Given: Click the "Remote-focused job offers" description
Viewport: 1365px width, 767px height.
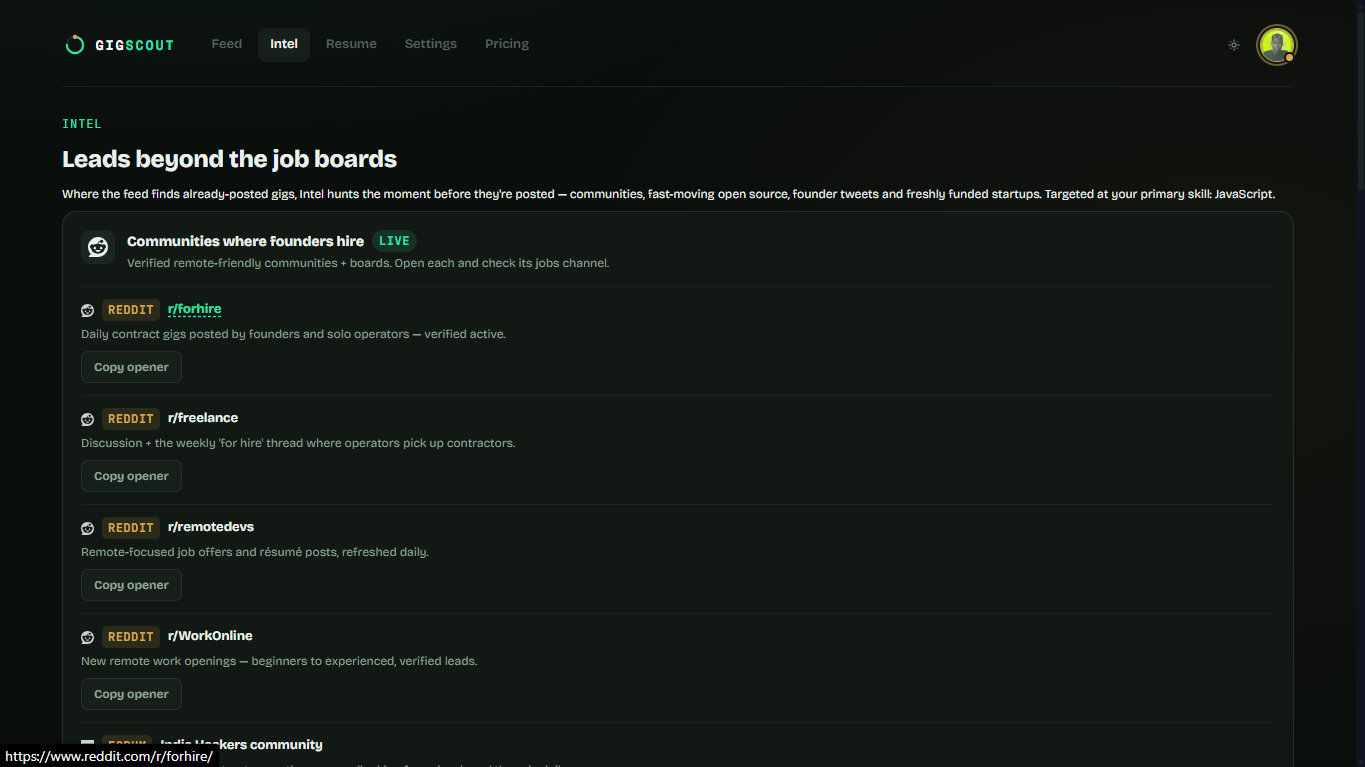Looking at the screenshot, I should click(x=255, y=552).
